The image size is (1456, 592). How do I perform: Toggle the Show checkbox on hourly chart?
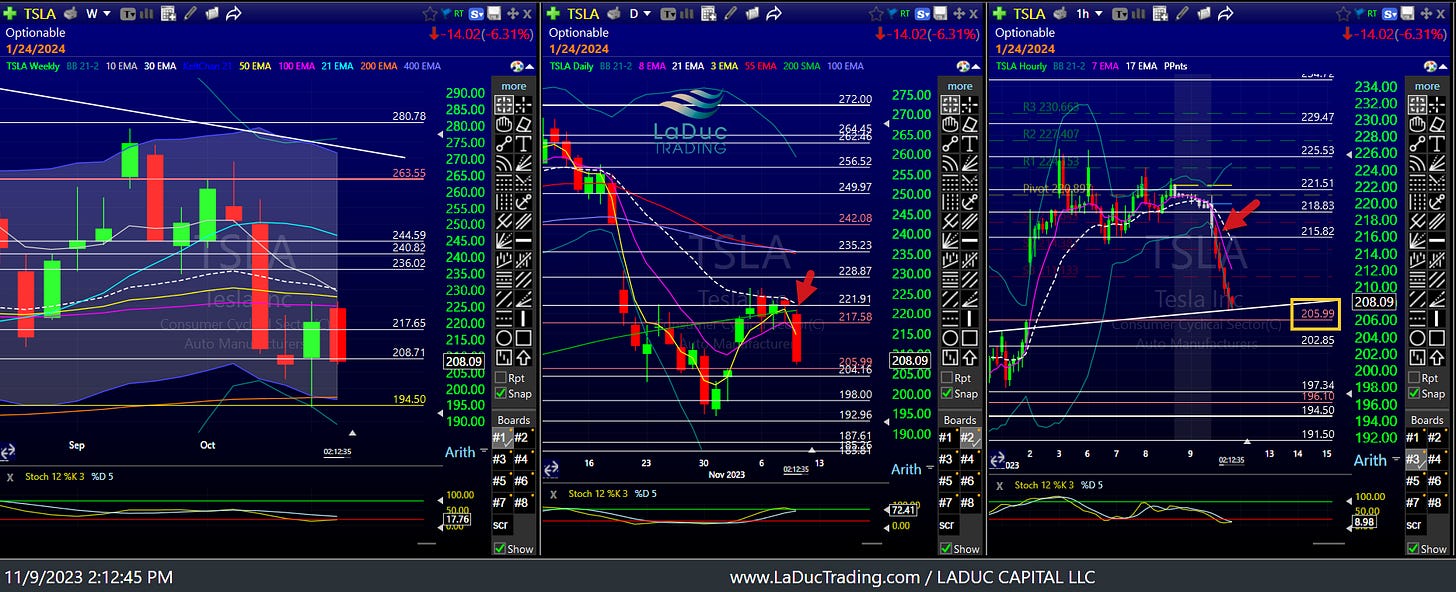(x=1414, y=548)
